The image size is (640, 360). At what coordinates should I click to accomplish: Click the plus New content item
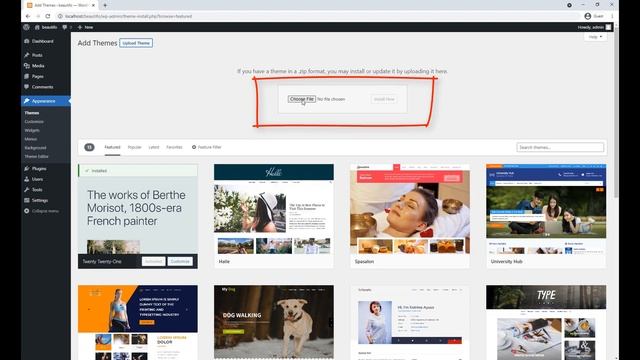coord(85,27)
